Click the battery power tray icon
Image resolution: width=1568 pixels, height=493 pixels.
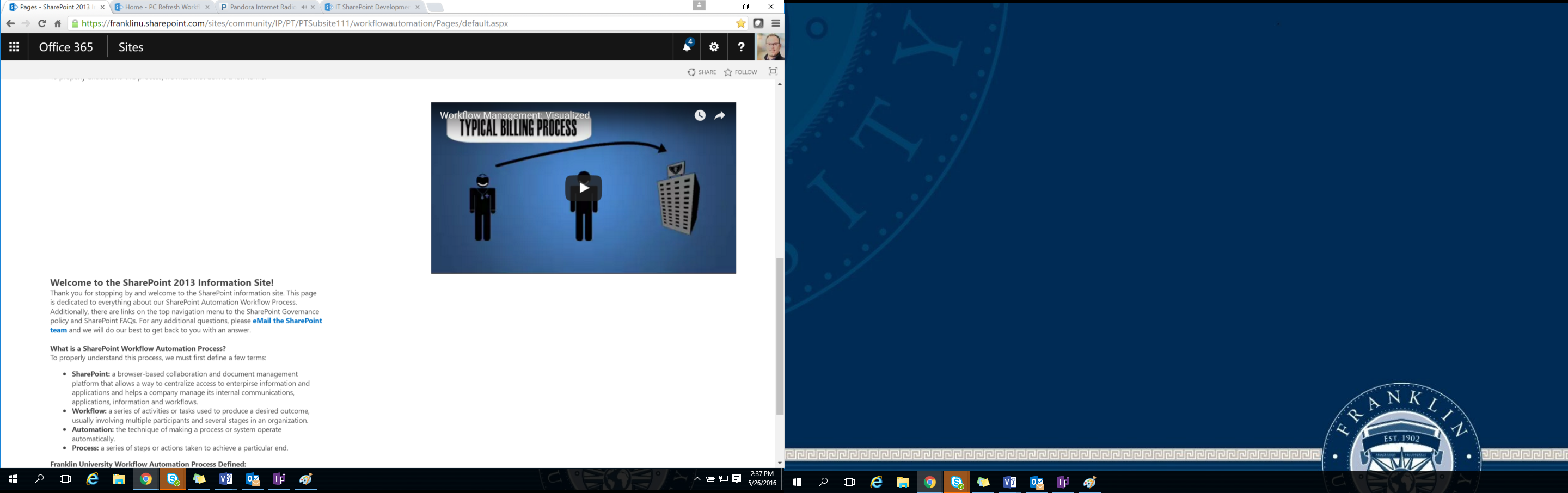click(x=710, y=479)
